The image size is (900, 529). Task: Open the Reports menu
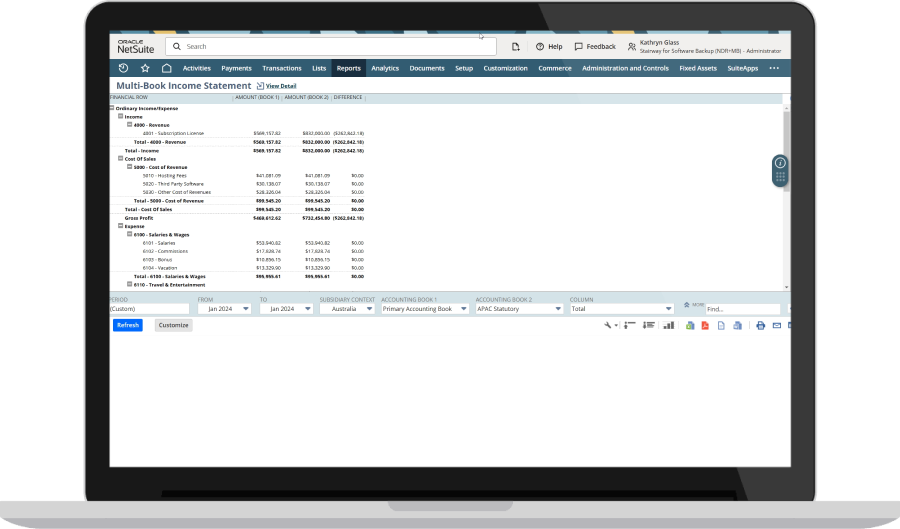348,68
